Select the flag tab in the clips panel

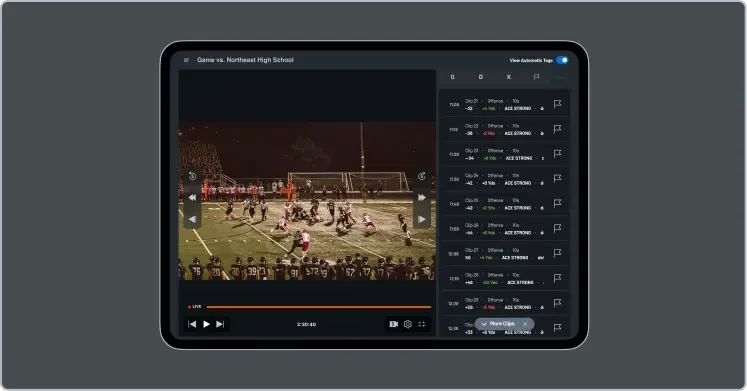536,77
